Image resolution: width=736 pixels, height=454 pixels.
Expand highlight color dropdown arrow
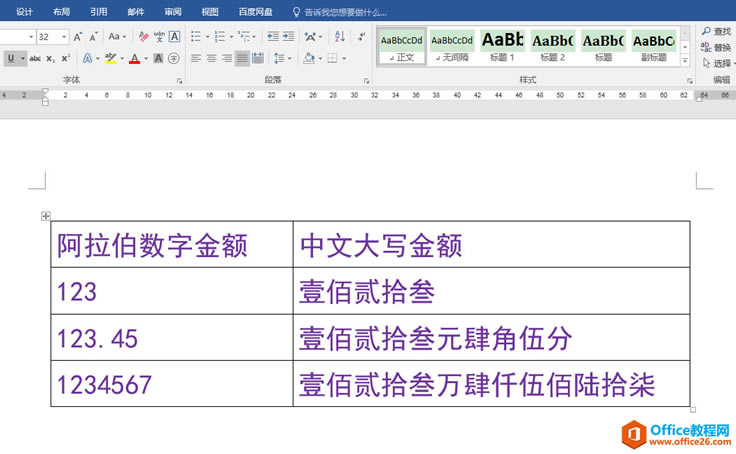coord(122,58)
